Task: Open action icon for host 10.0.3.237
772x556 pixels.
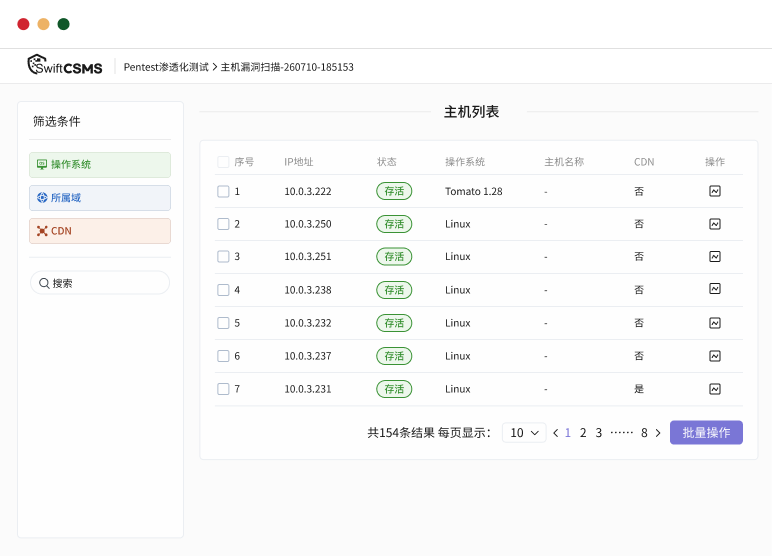Action: [714, 356]
